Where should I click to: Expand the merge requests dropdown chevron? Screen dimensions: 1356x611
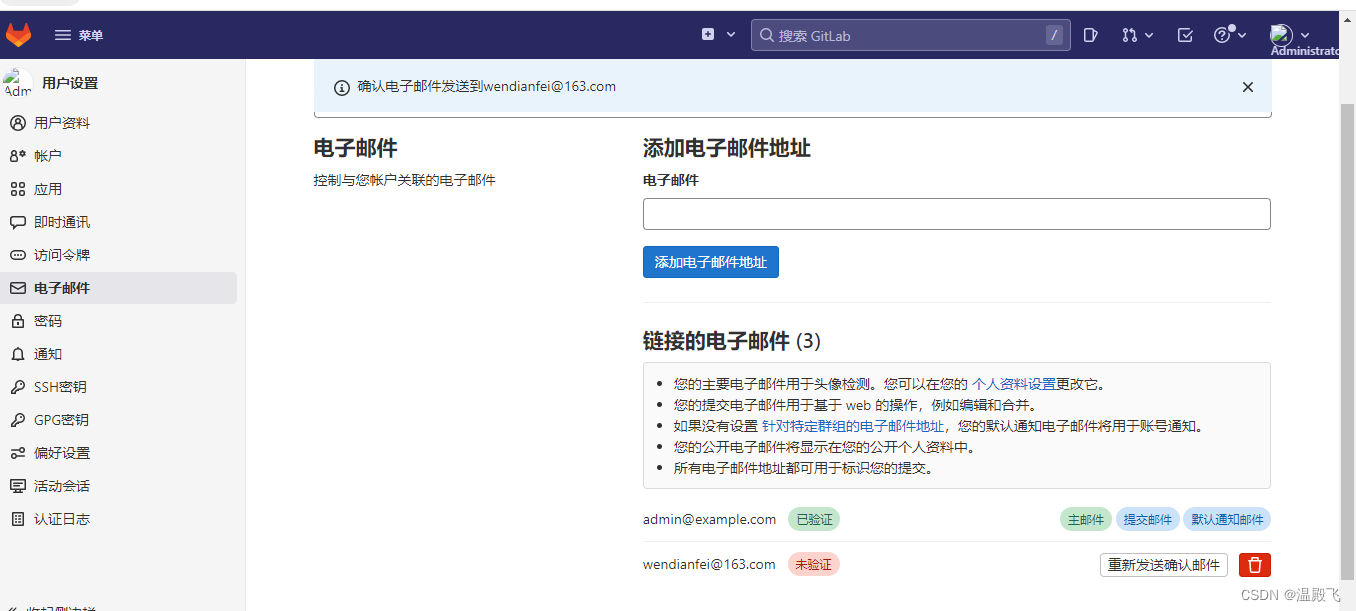[x=1149, y=35]
